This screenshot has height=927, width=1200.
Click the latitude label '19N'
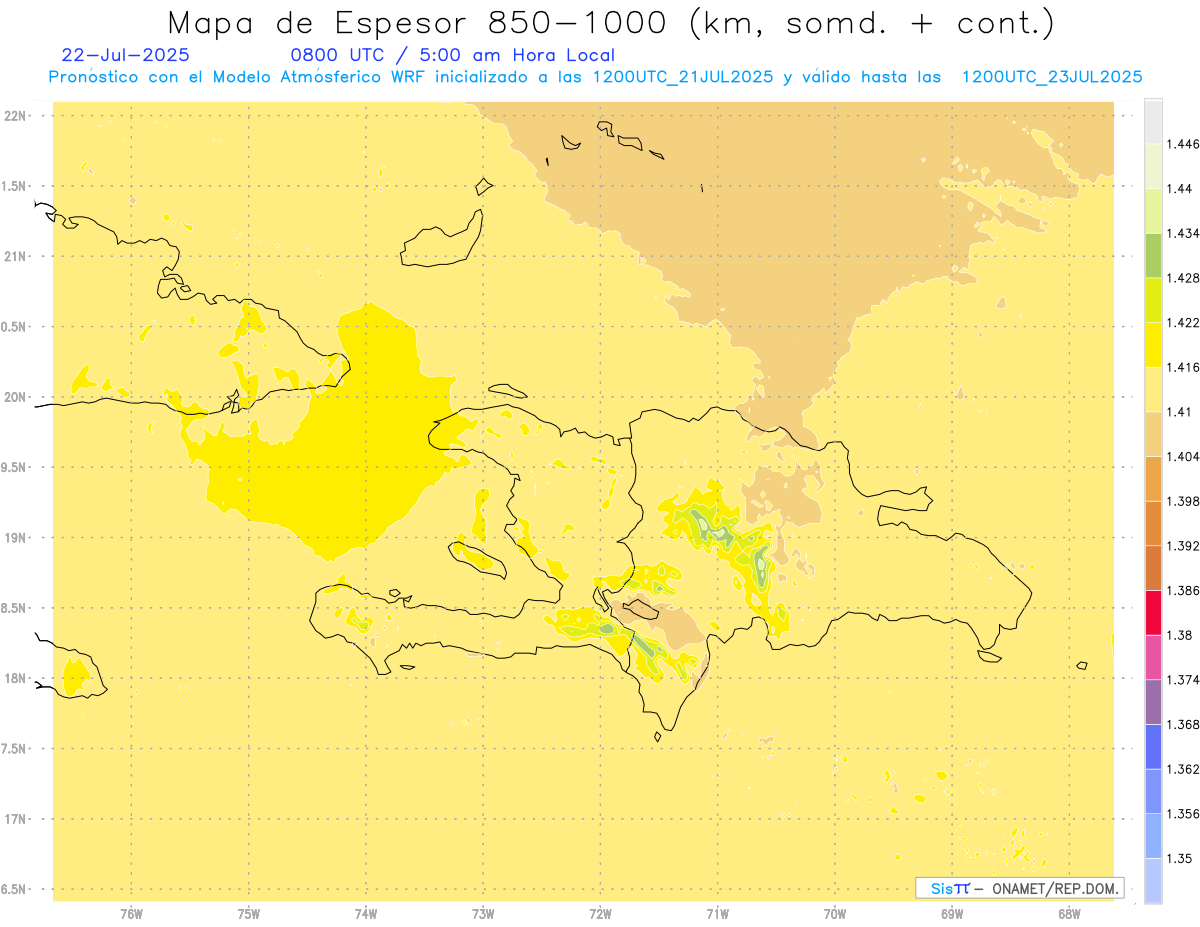point(16,537)
